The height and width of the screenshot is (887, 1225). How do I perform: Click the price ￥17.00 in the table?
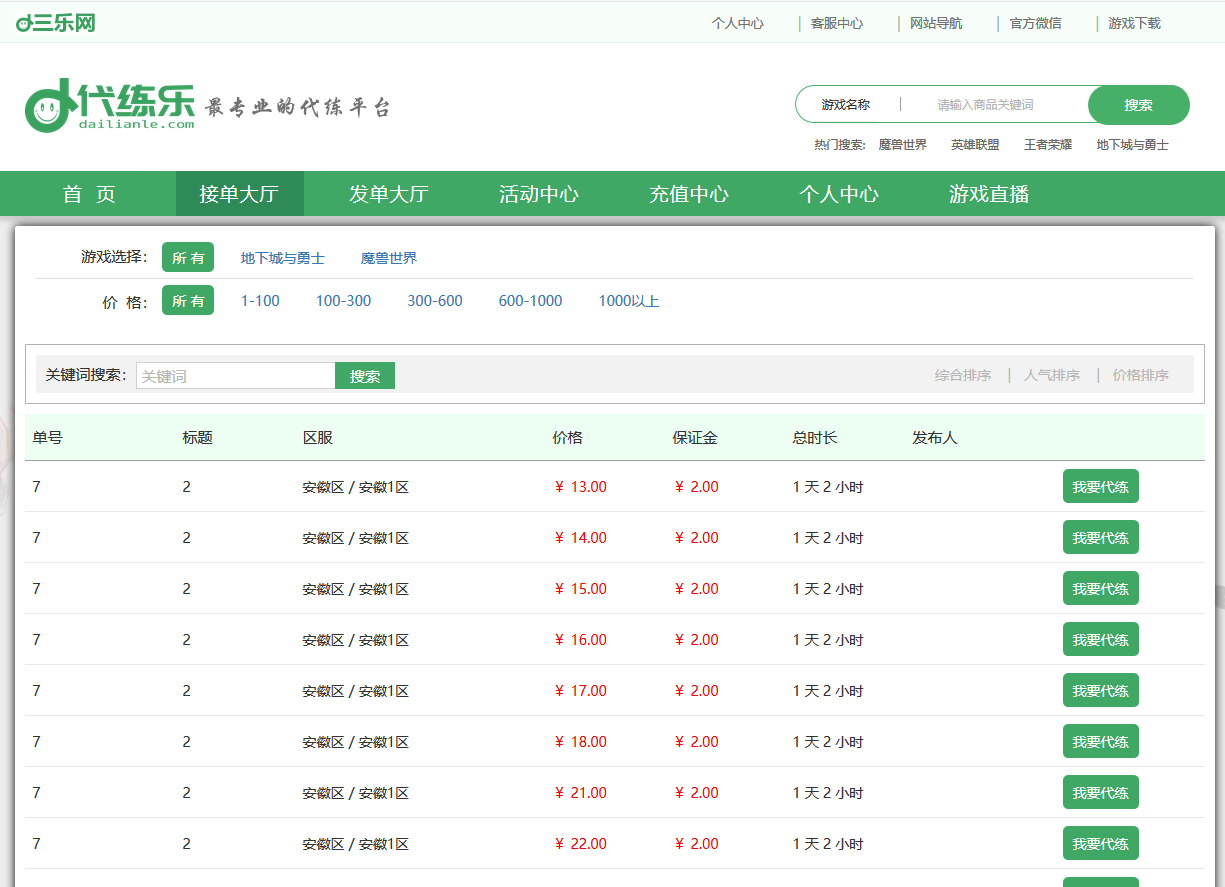click(x=580, y=691)
